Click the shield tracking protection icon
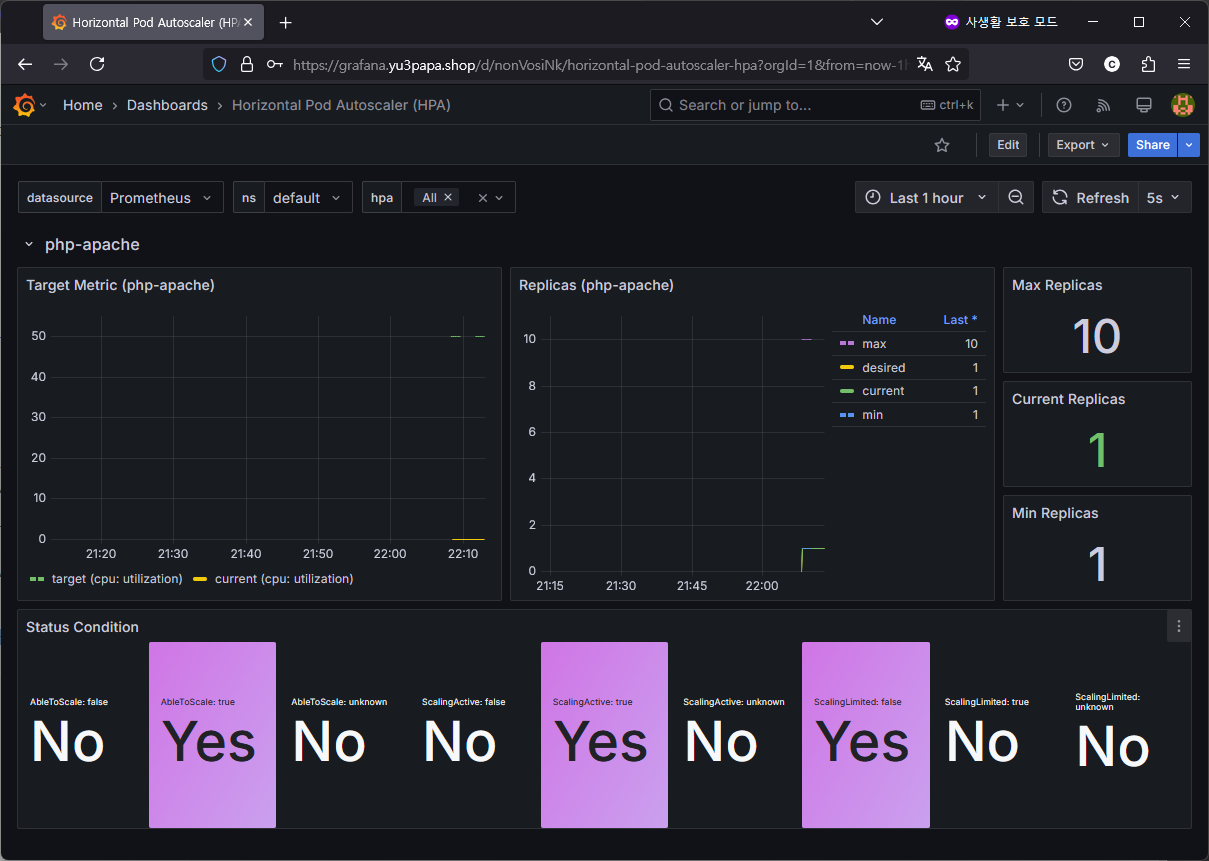1209x861 pixels. coord(219,64)
